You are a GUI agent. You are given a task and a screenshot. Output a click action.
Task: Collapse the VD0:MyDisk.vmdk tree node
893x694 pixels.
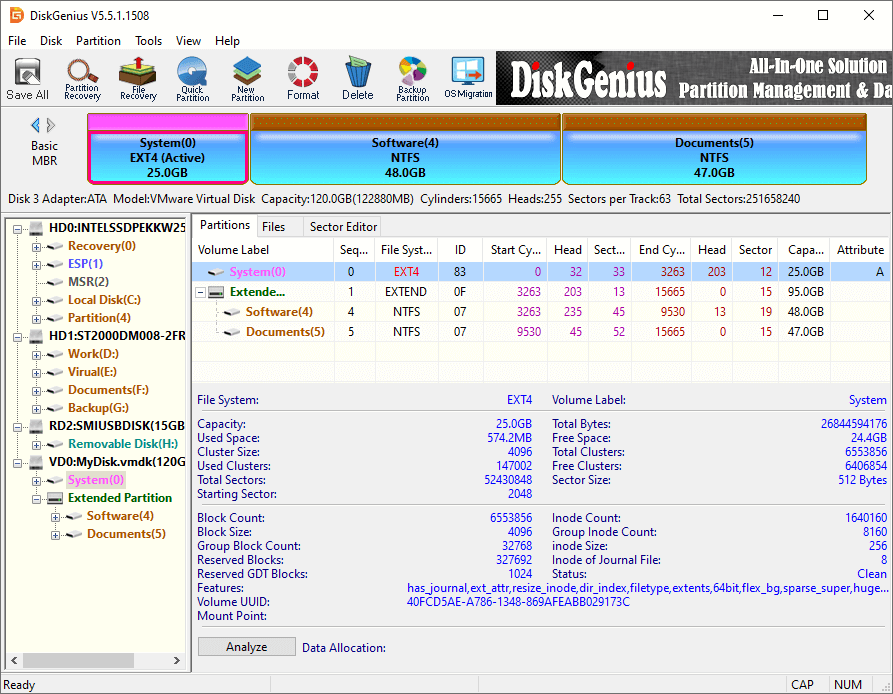(x=19, y=462)
